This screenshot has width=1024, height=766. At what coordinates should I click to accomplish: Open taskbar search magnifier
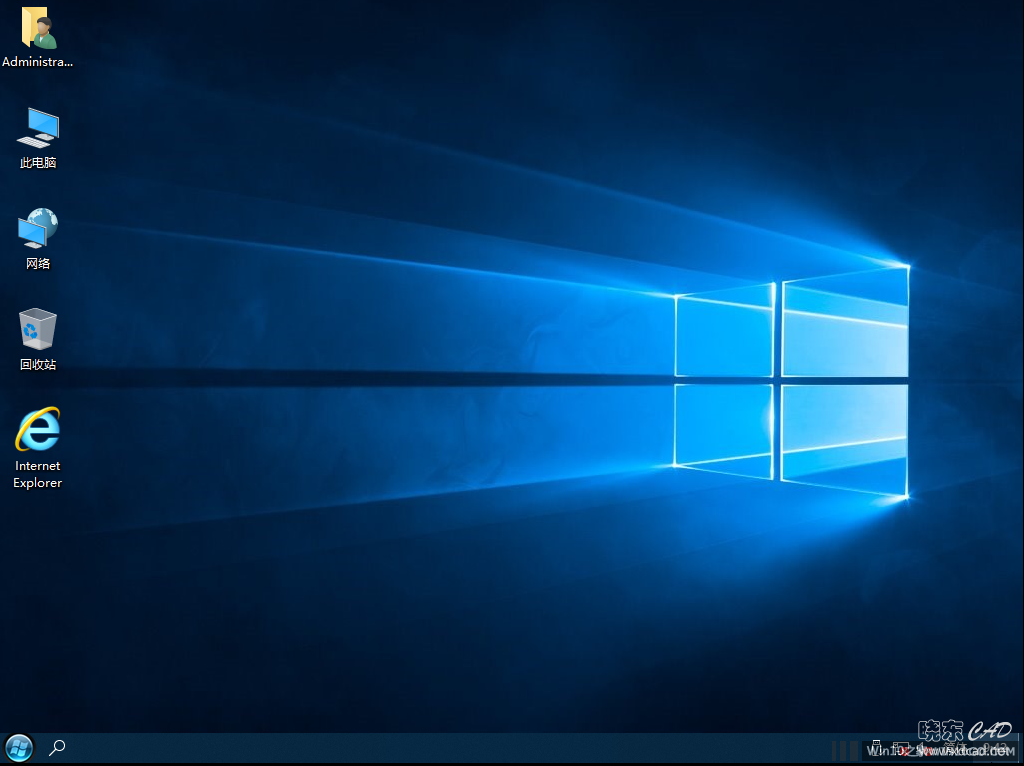(x=57, y=748)
